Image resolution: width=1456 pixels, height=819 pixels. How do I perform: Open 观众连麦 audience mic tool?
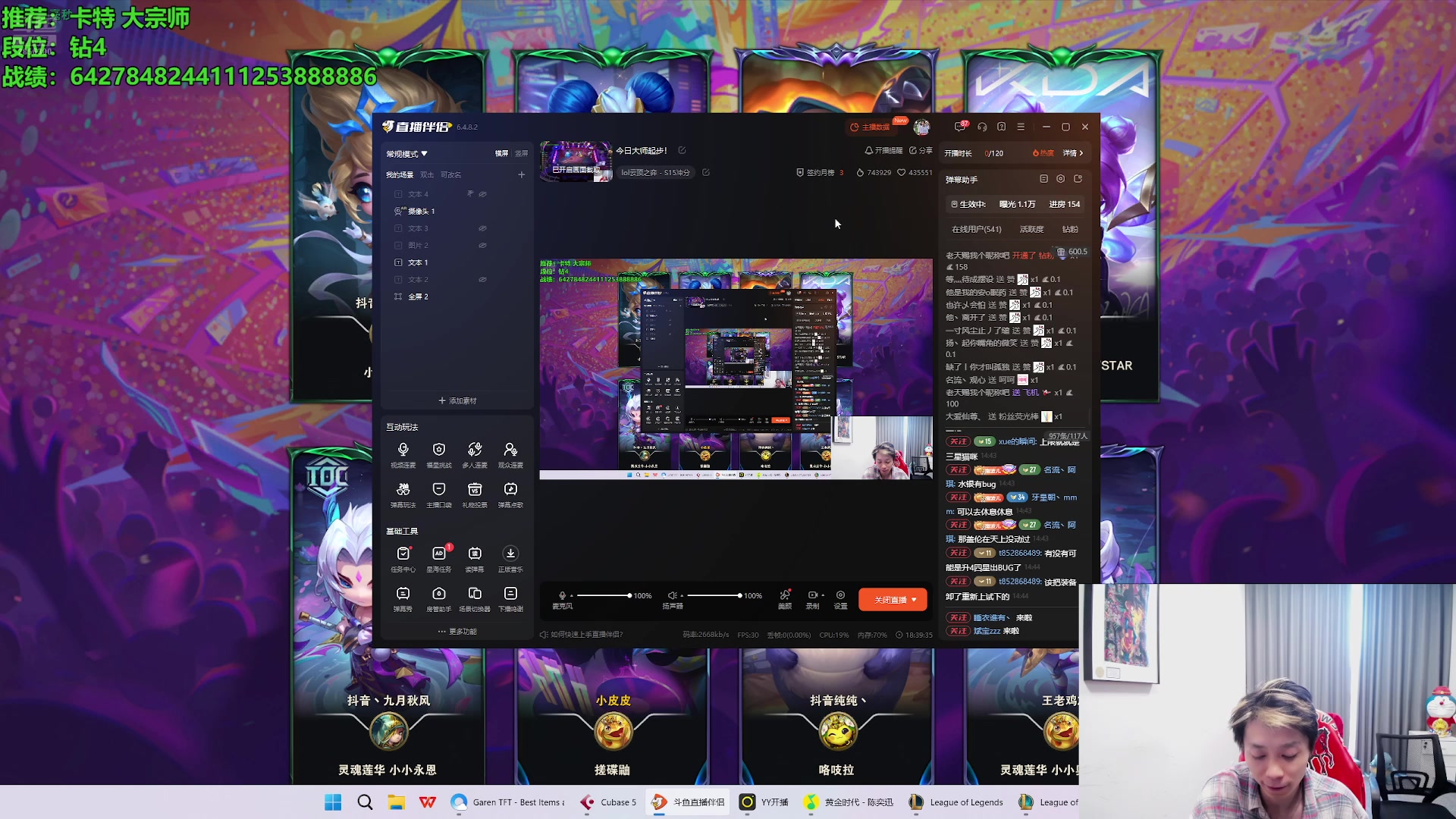click(x=510, y=455)
